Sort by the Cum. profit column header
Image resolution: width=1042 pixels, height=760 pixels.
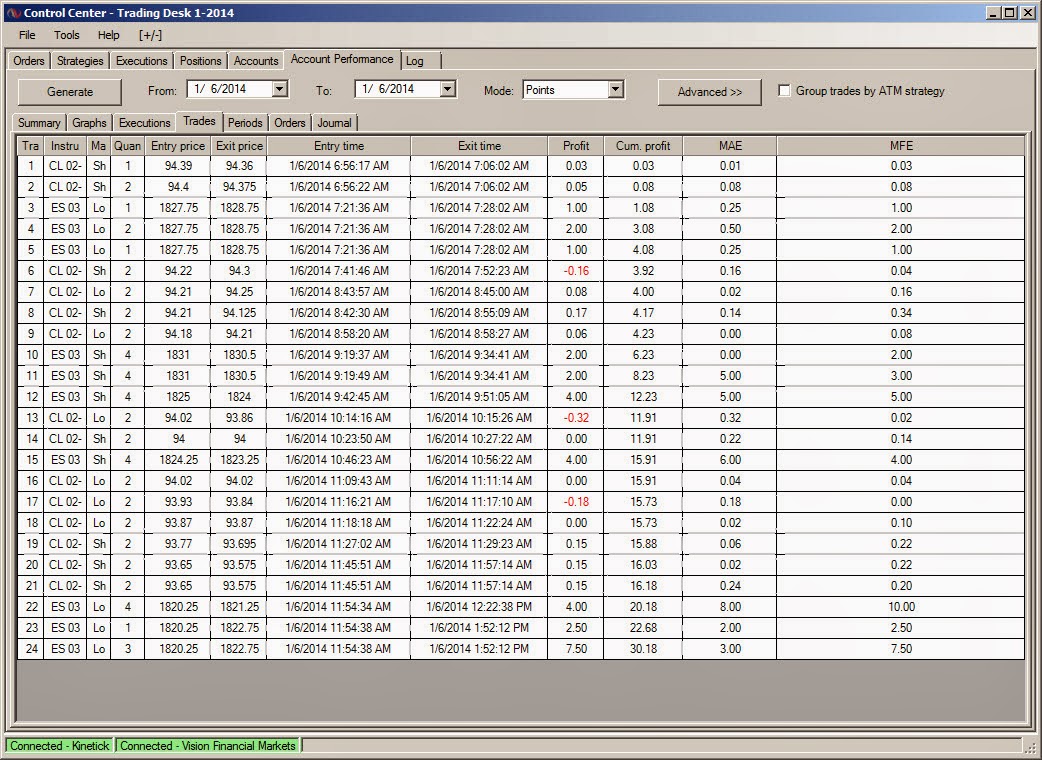click(x=643, y=146)
